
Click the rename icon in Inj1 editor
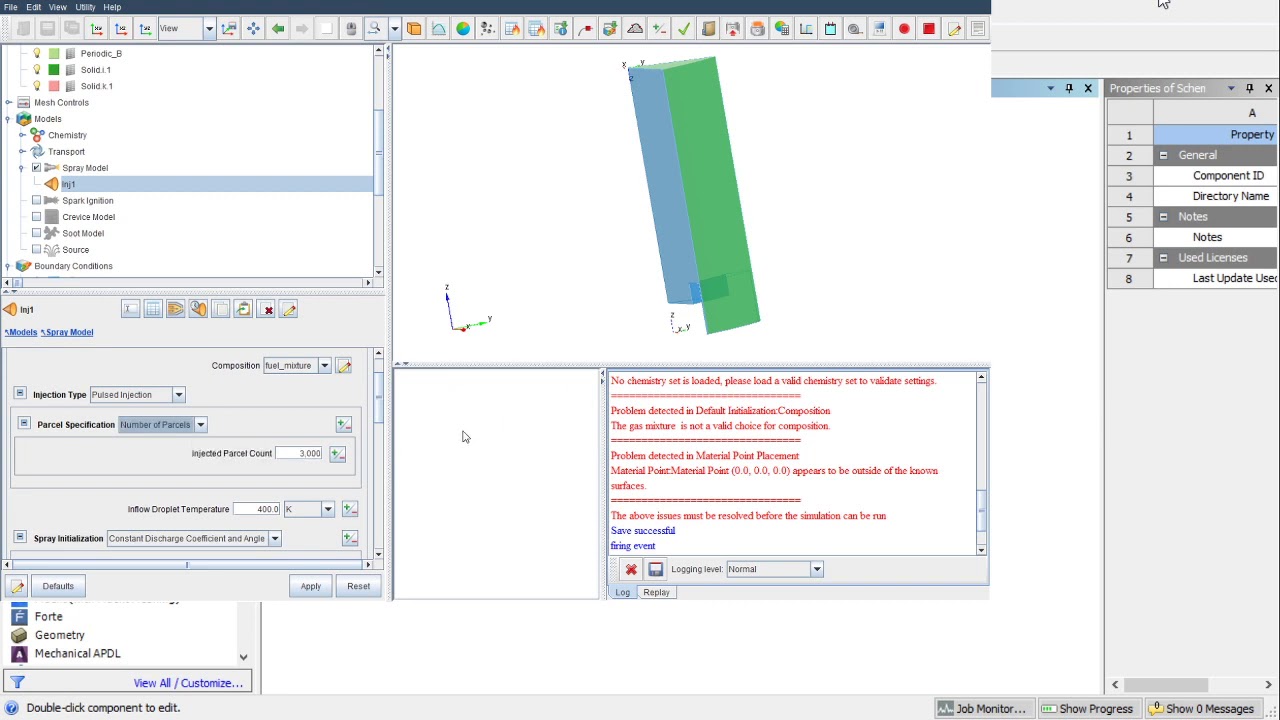(130, 310)
